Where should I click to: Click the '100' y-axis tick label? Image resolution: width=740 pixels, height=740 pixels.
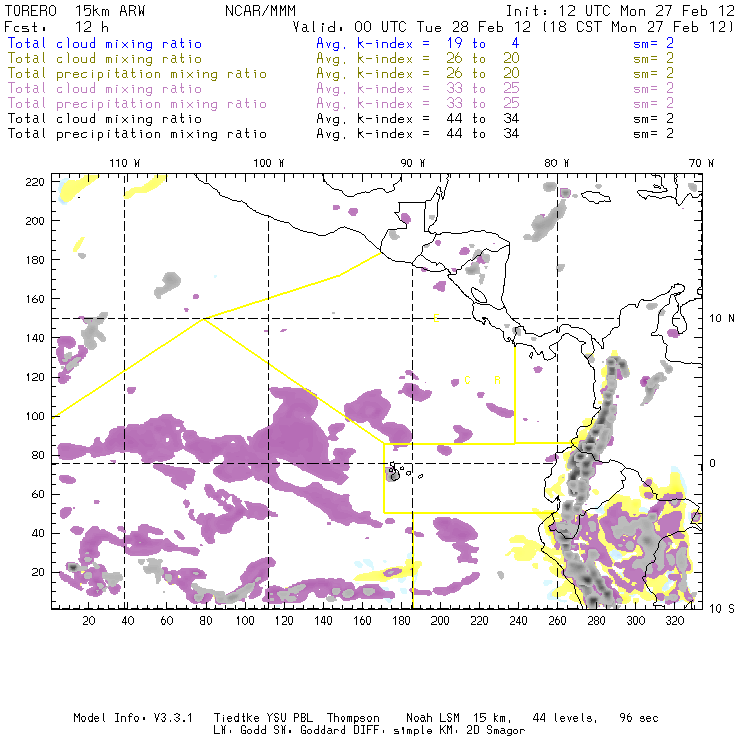pyautogui.click(x=35, y=416)
